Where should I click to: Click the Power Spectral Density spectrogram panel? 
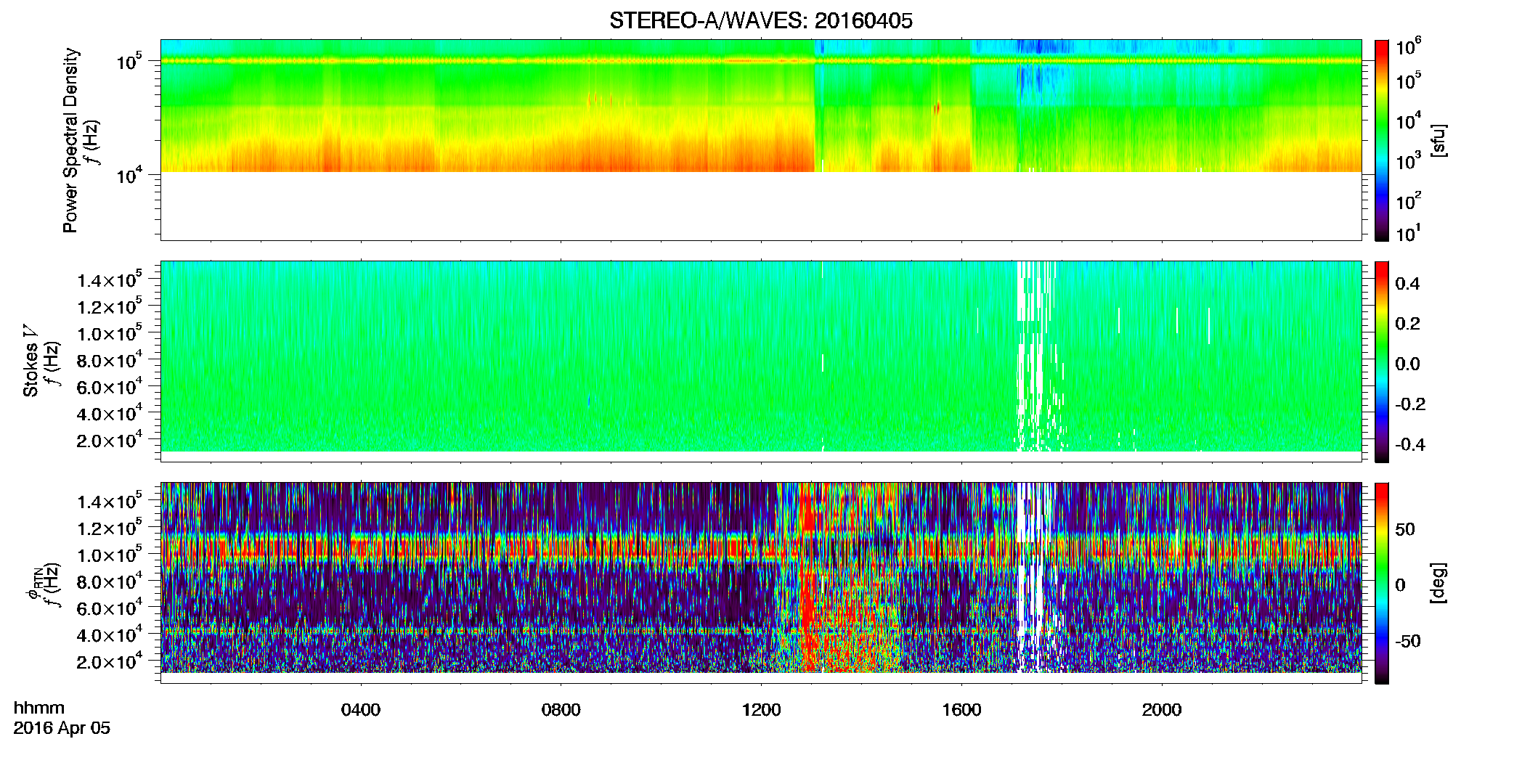(761, 140)
